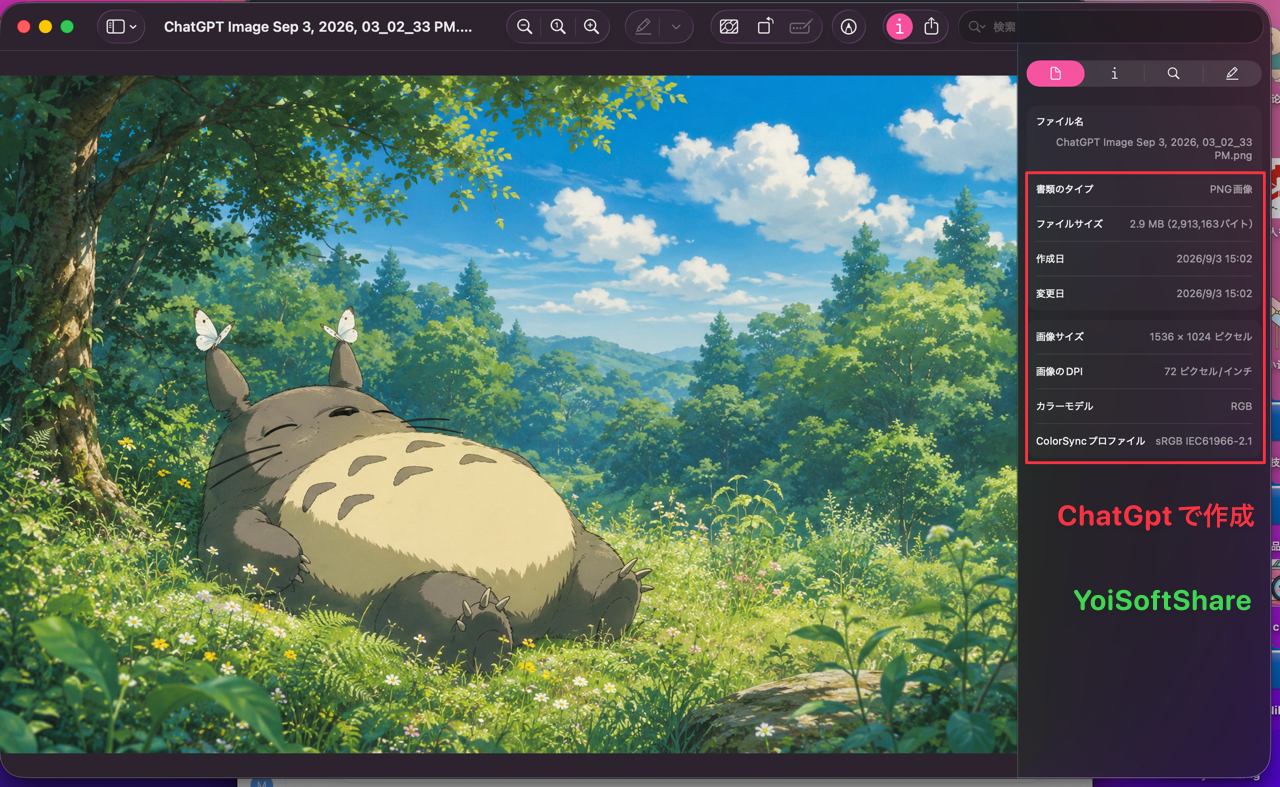The image size is (1280, 787).
Task: Click the ColorSync プロファイル label
Action: tap(1091, 441)
